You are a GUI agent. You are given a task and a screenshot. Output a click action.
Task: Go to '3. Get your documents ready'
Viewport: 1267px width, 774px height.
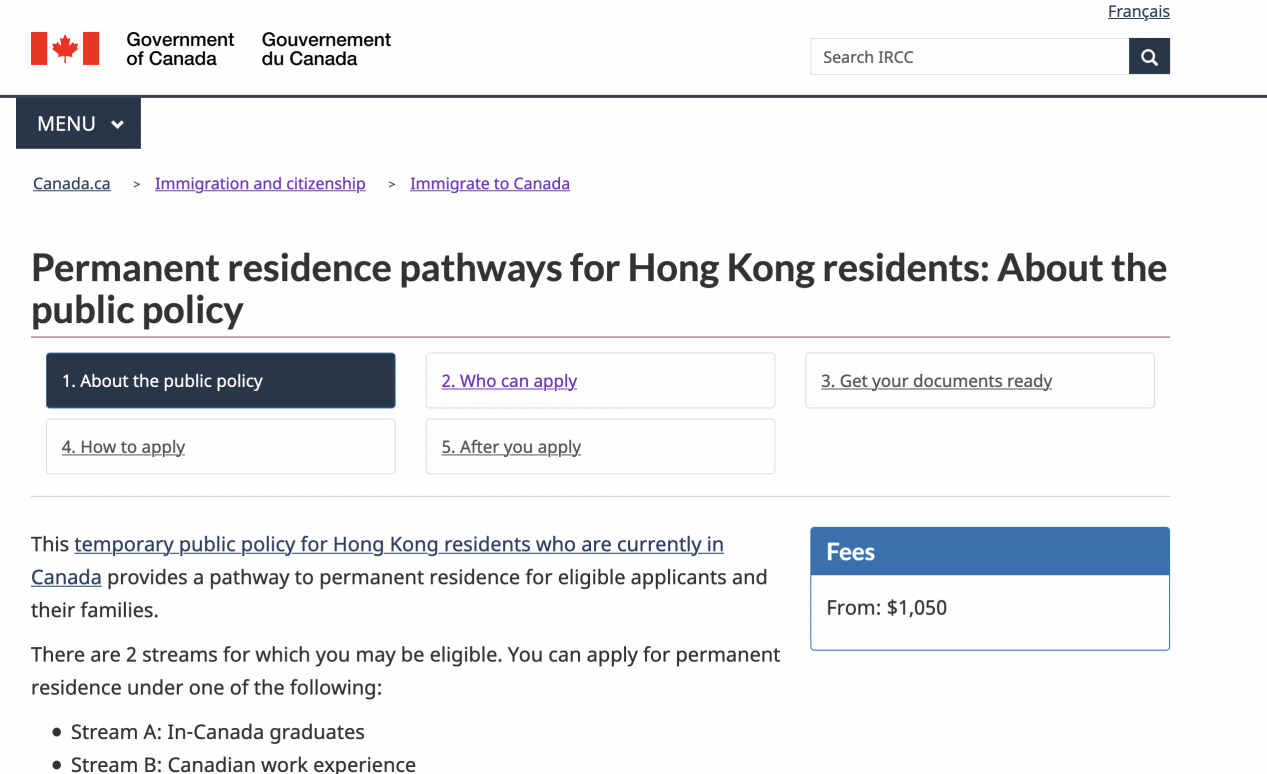pos(936,381)
